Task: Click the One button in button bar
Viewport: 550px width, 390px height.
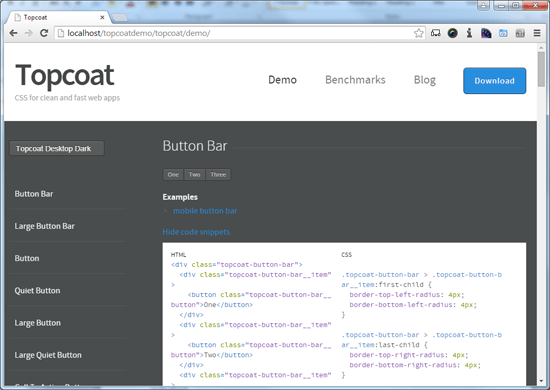Action: click(173, 174)
